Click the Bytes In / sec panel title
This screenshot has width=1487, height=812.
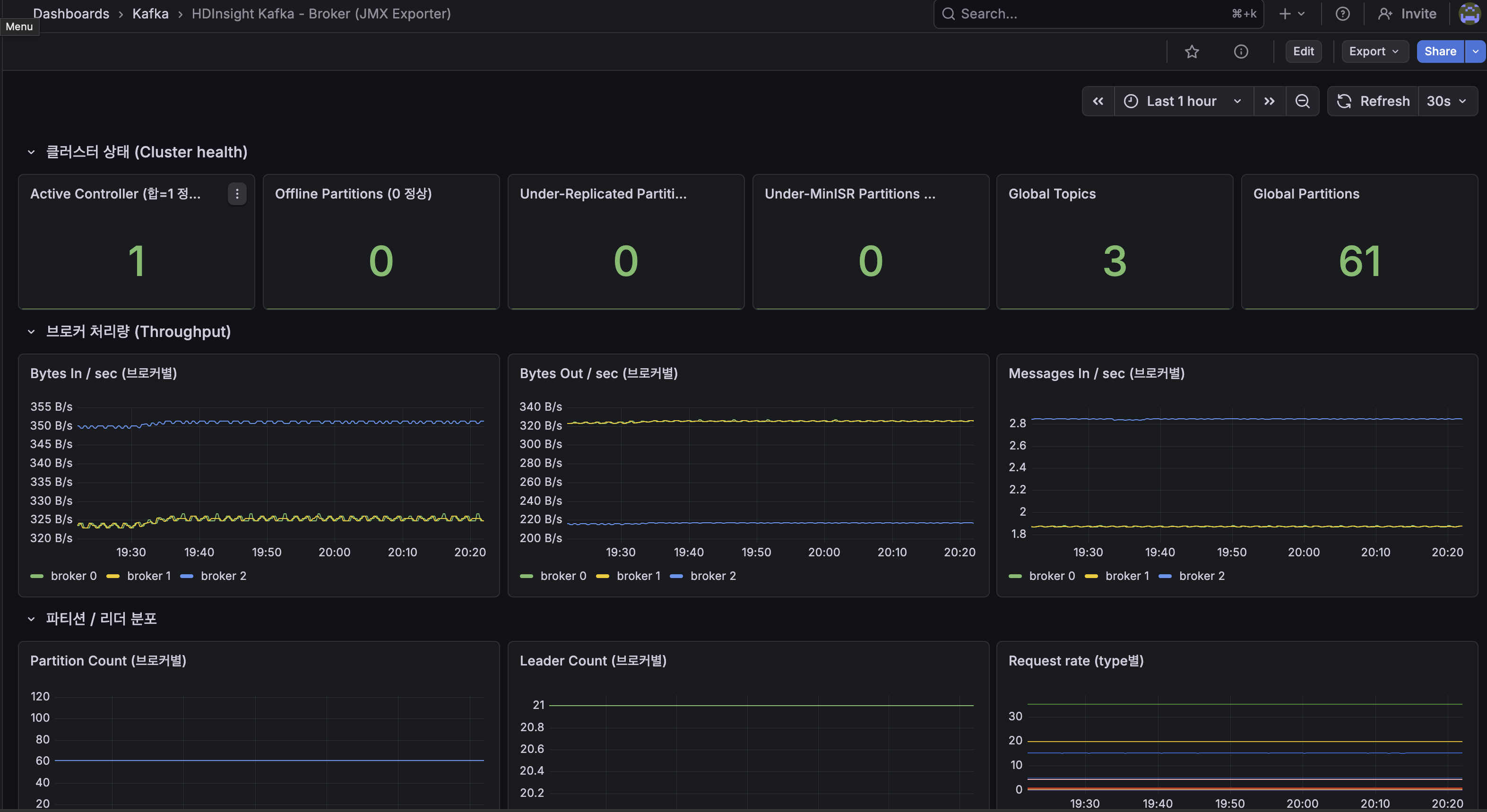click(x=104, y=373)
